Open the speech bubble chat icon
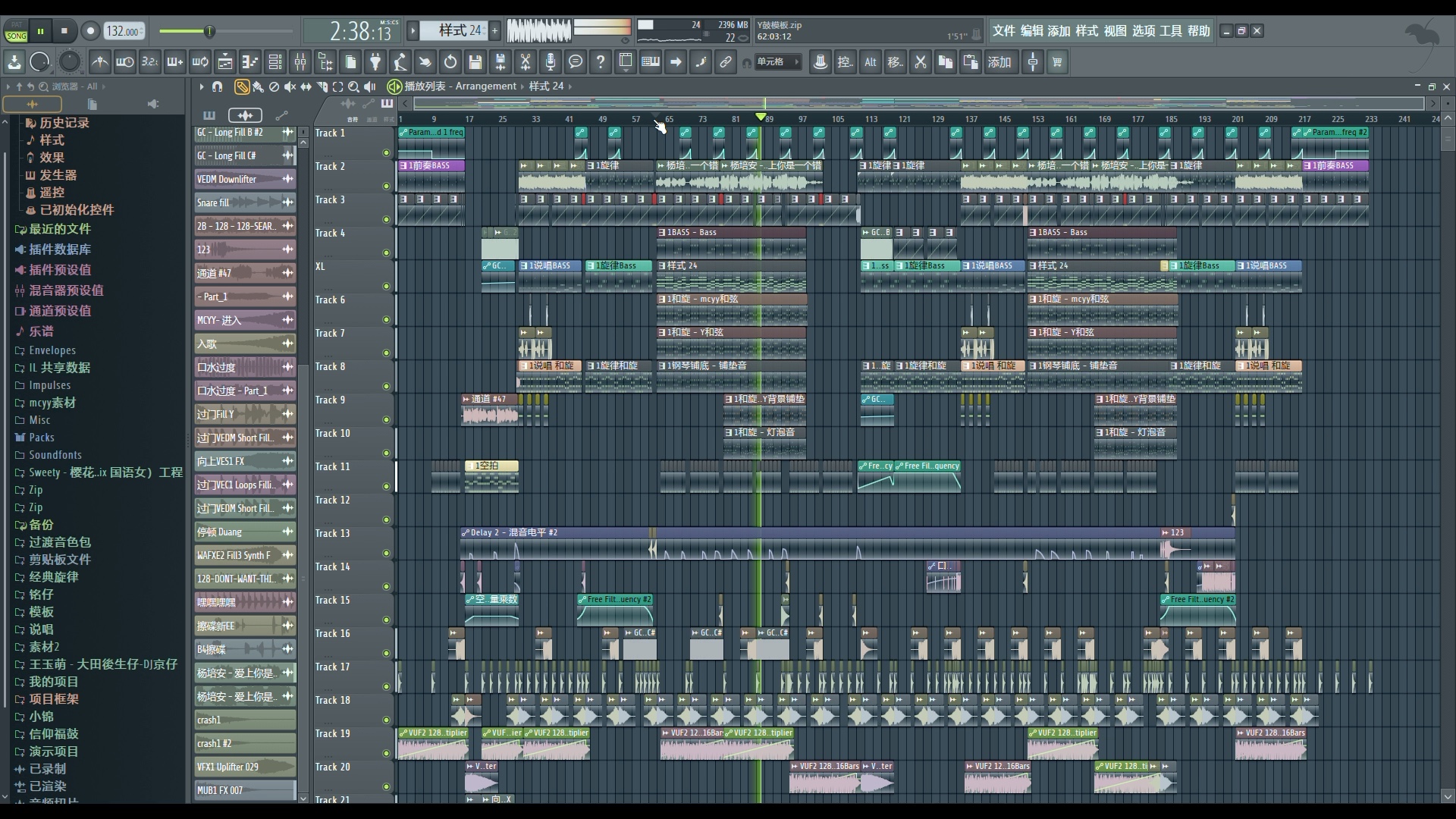Image resolution: width=1456 pixels, height=819 pixels. click(x=576, y=62)
